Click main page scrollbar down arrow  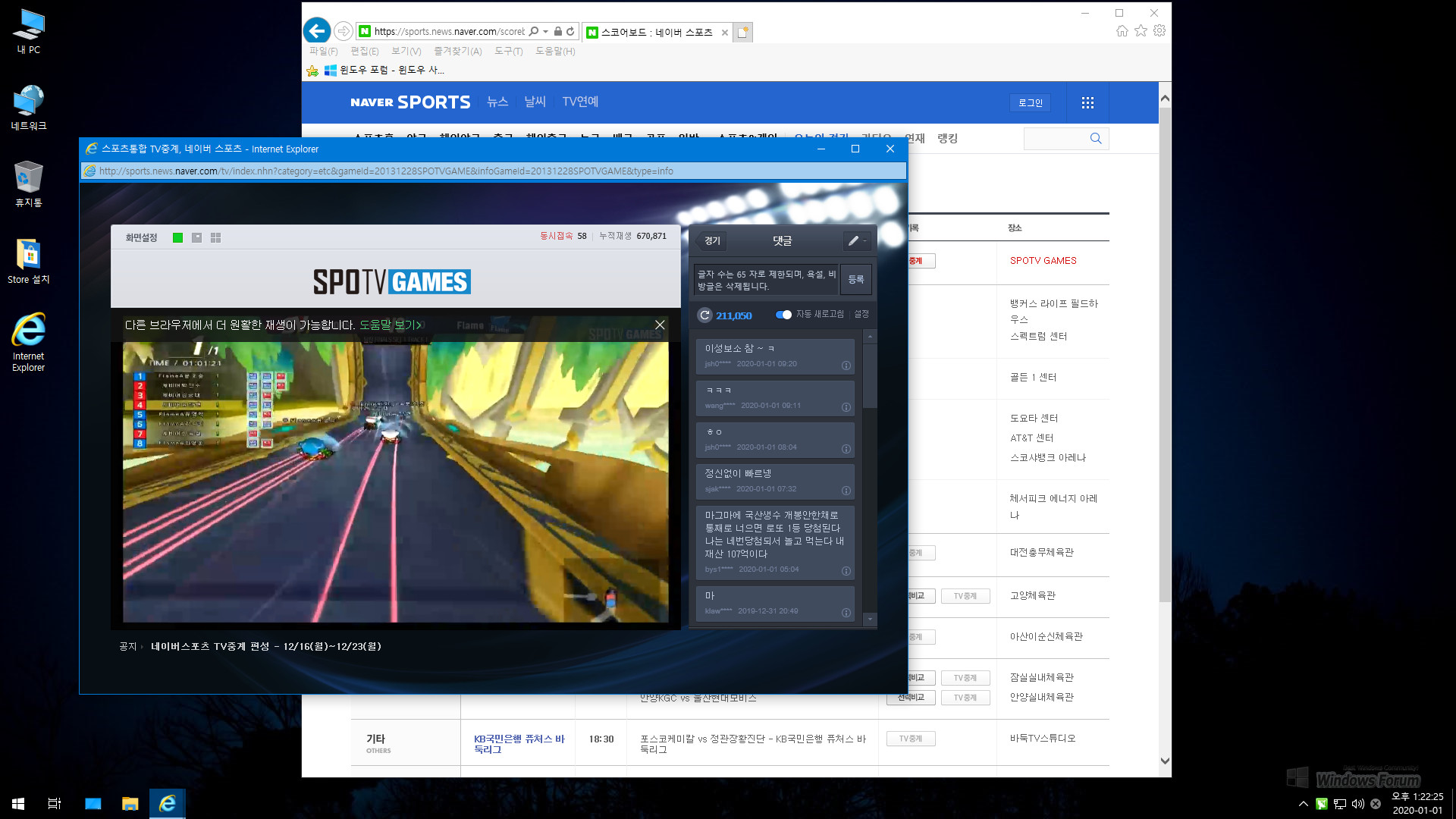1165,761
